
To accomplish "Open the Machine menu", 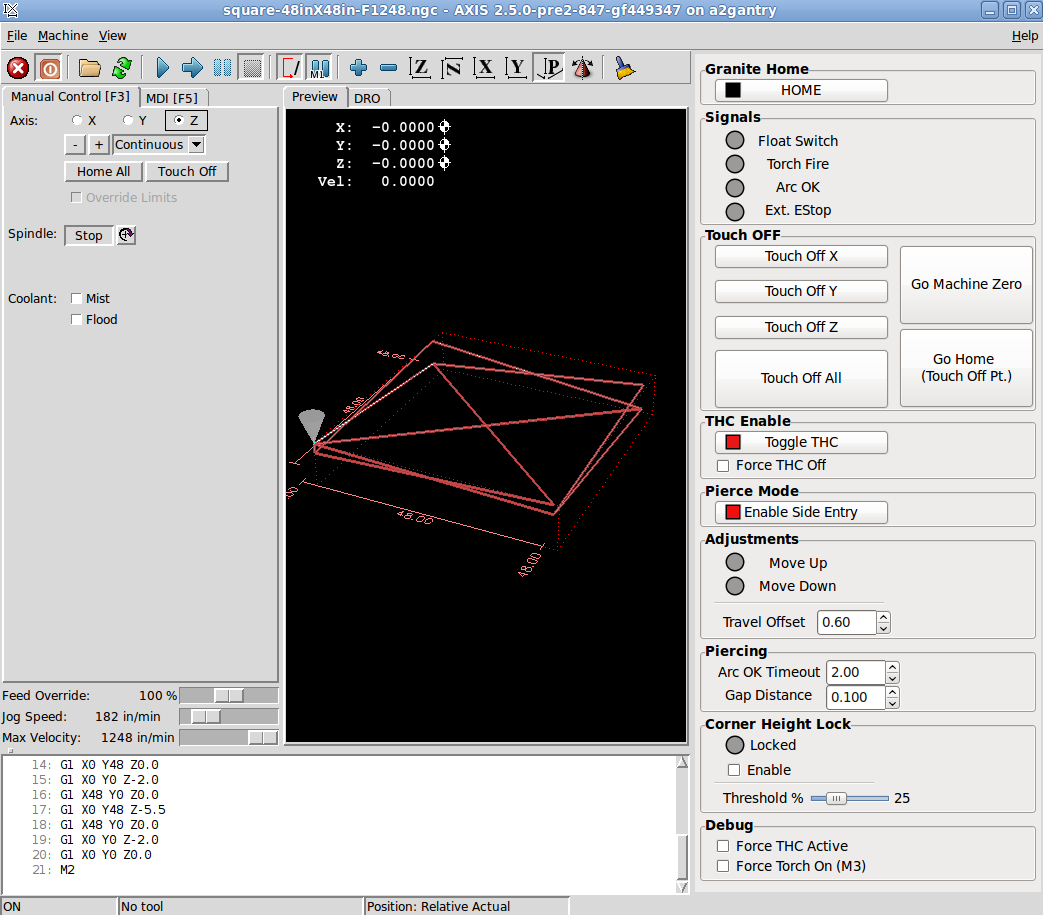I will (63, 36).
